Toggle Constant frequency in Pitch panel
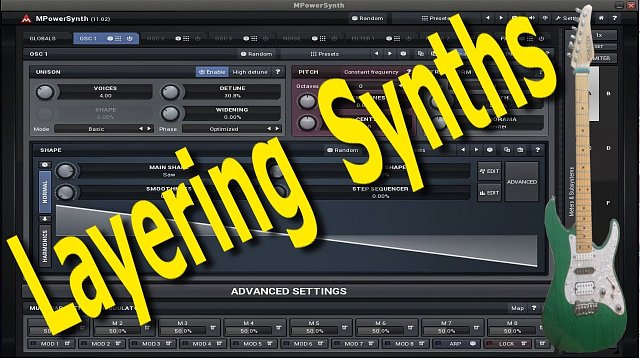Screen dimensions: 640x360 click(371, 72)
